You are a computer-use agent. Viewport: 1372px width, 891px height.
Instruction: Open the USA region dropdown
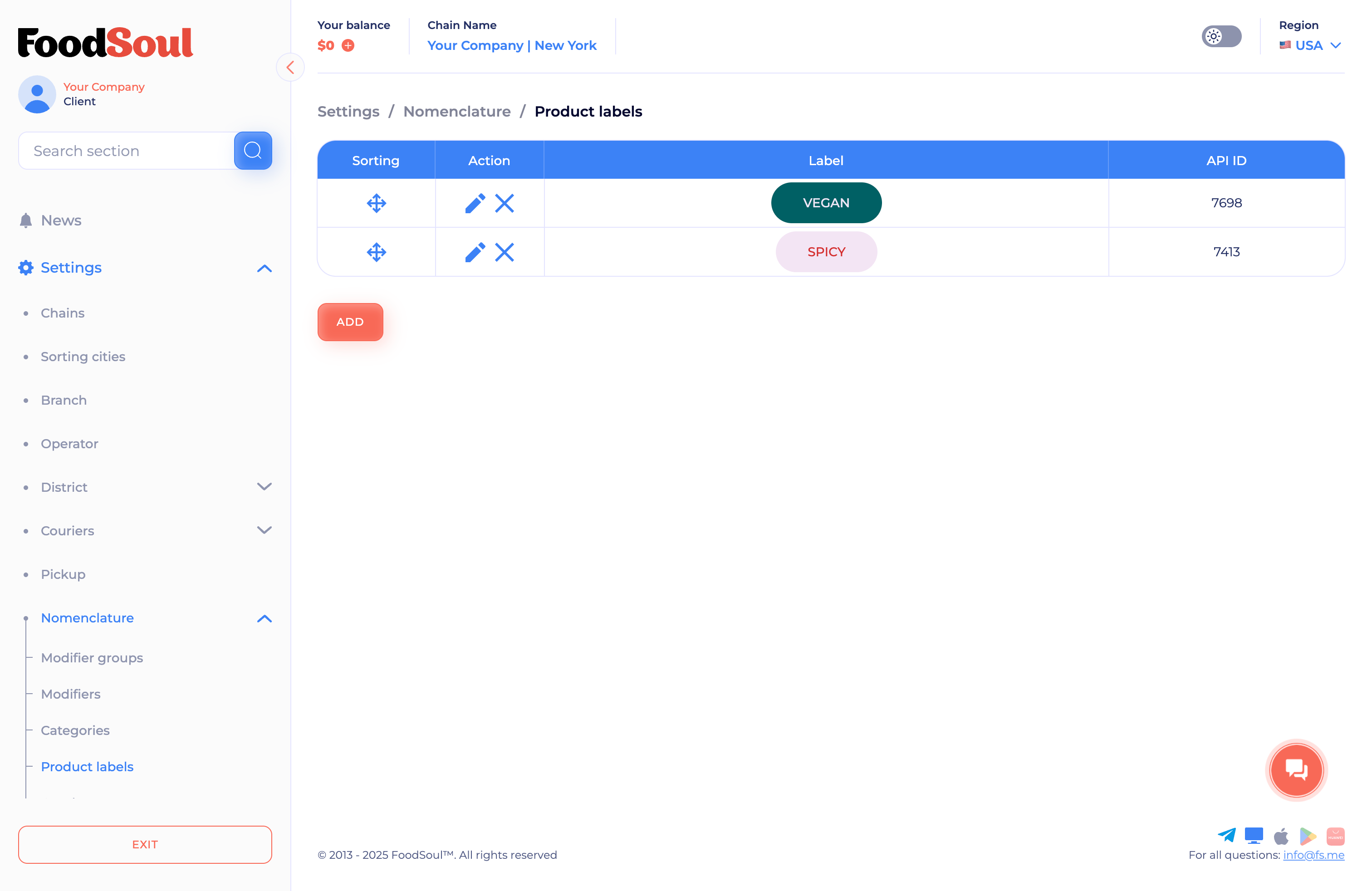click(1310, 45)
